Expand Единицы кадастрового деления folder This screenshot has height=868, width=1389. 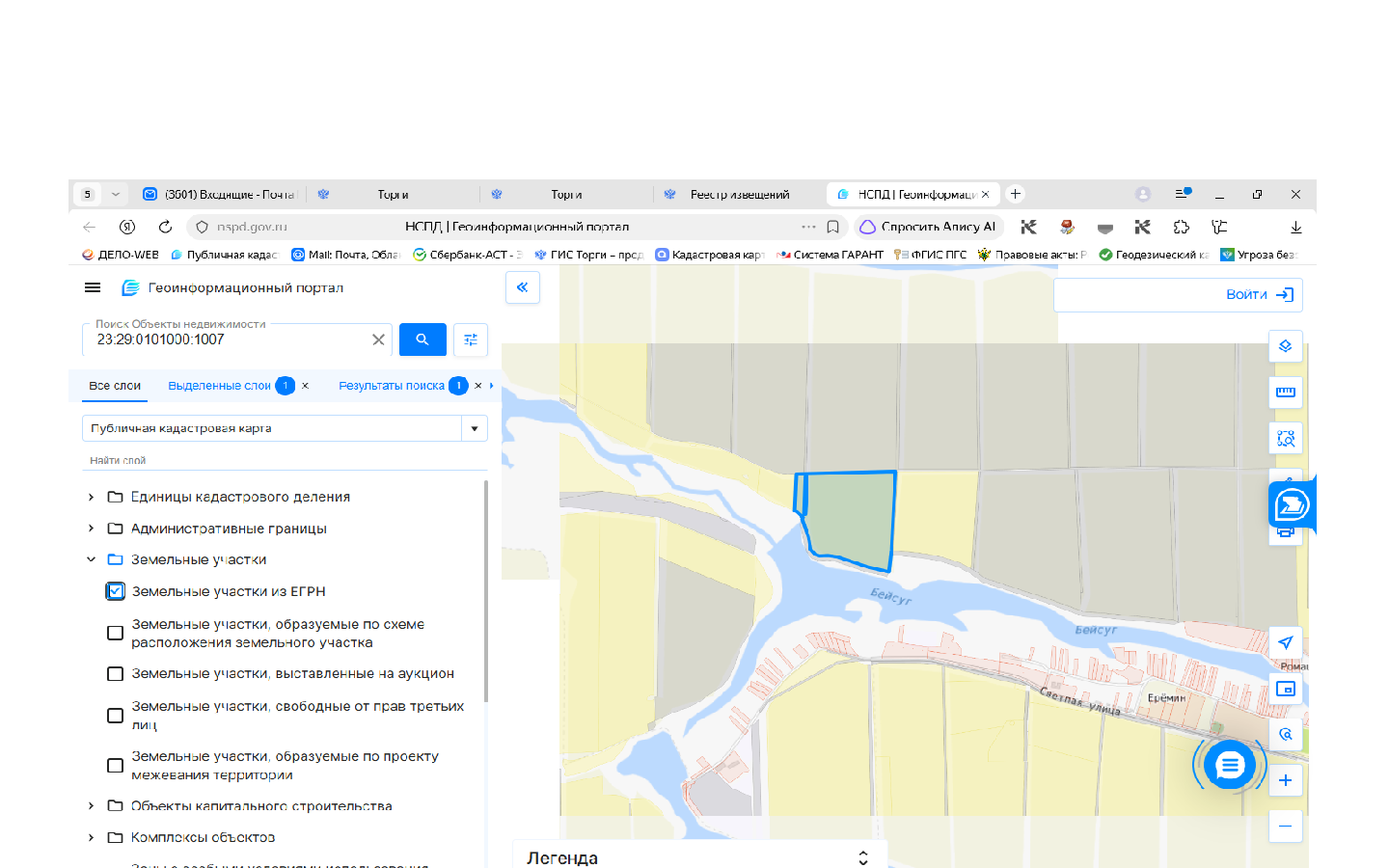(92, 497)
